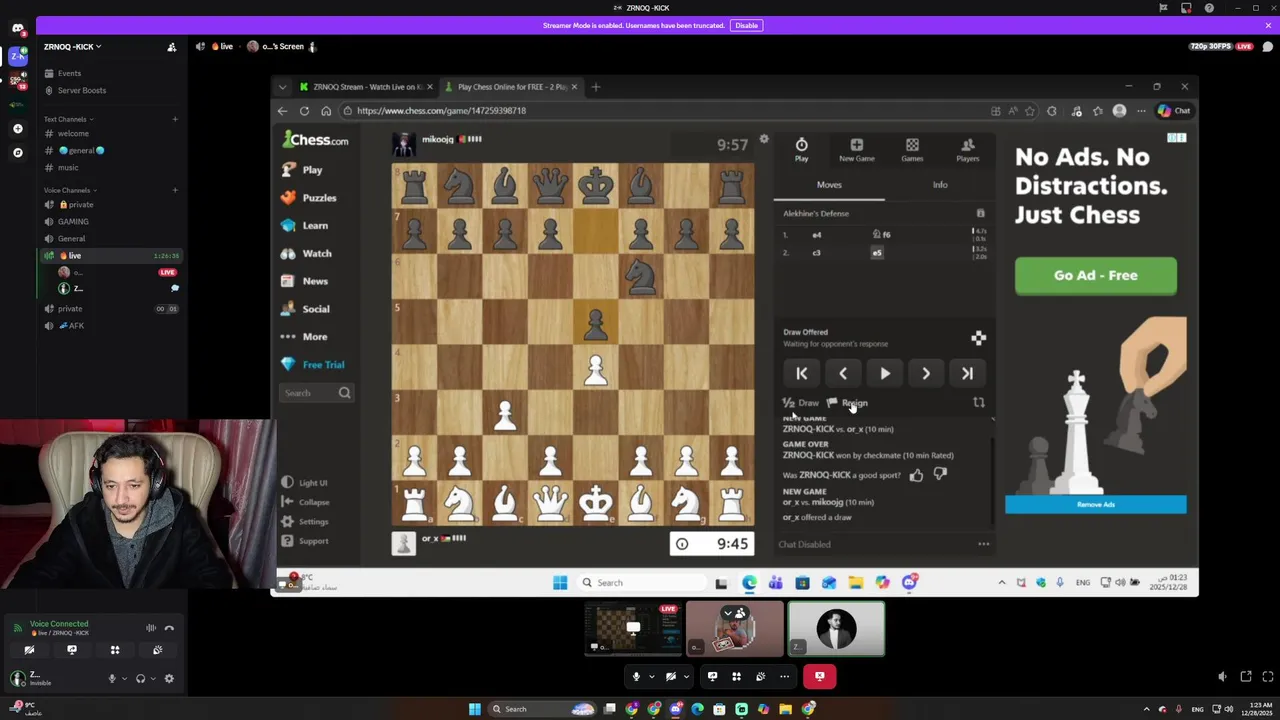Deafen with headphones icon in user panel
The width and height of the screenshot is (1280, 720).
[140, 678]
